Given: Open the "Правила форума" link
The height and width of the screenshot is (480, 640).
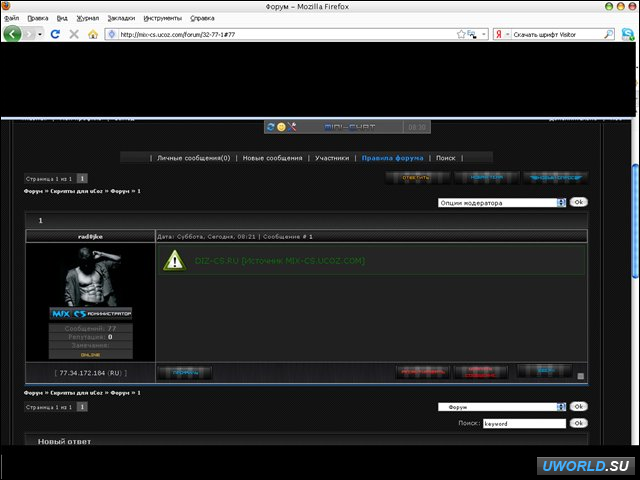Looking at the screenshot, I should pyautogui.click(x=392, y=158).
